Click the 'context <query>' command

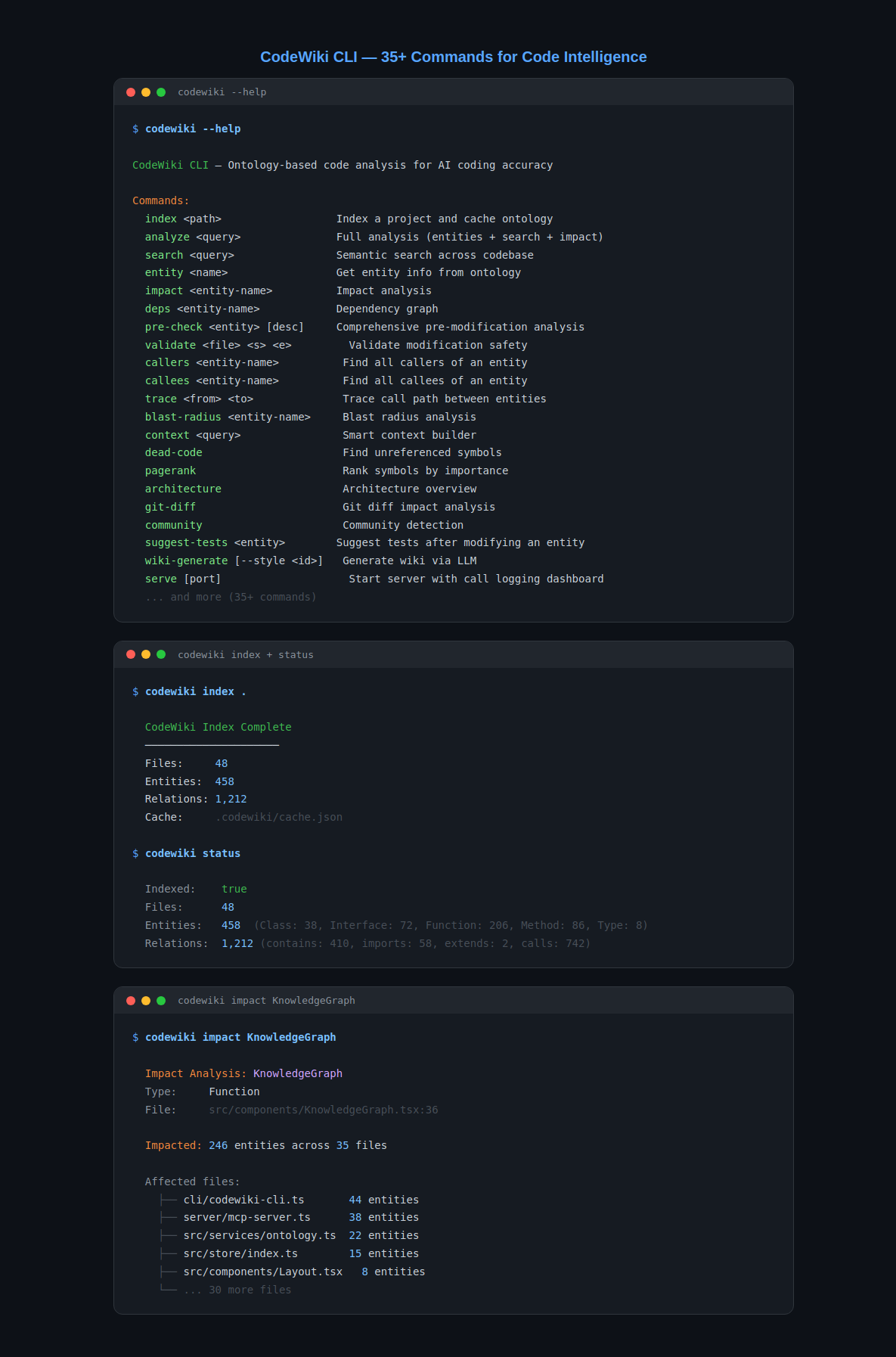pos(193,436)
